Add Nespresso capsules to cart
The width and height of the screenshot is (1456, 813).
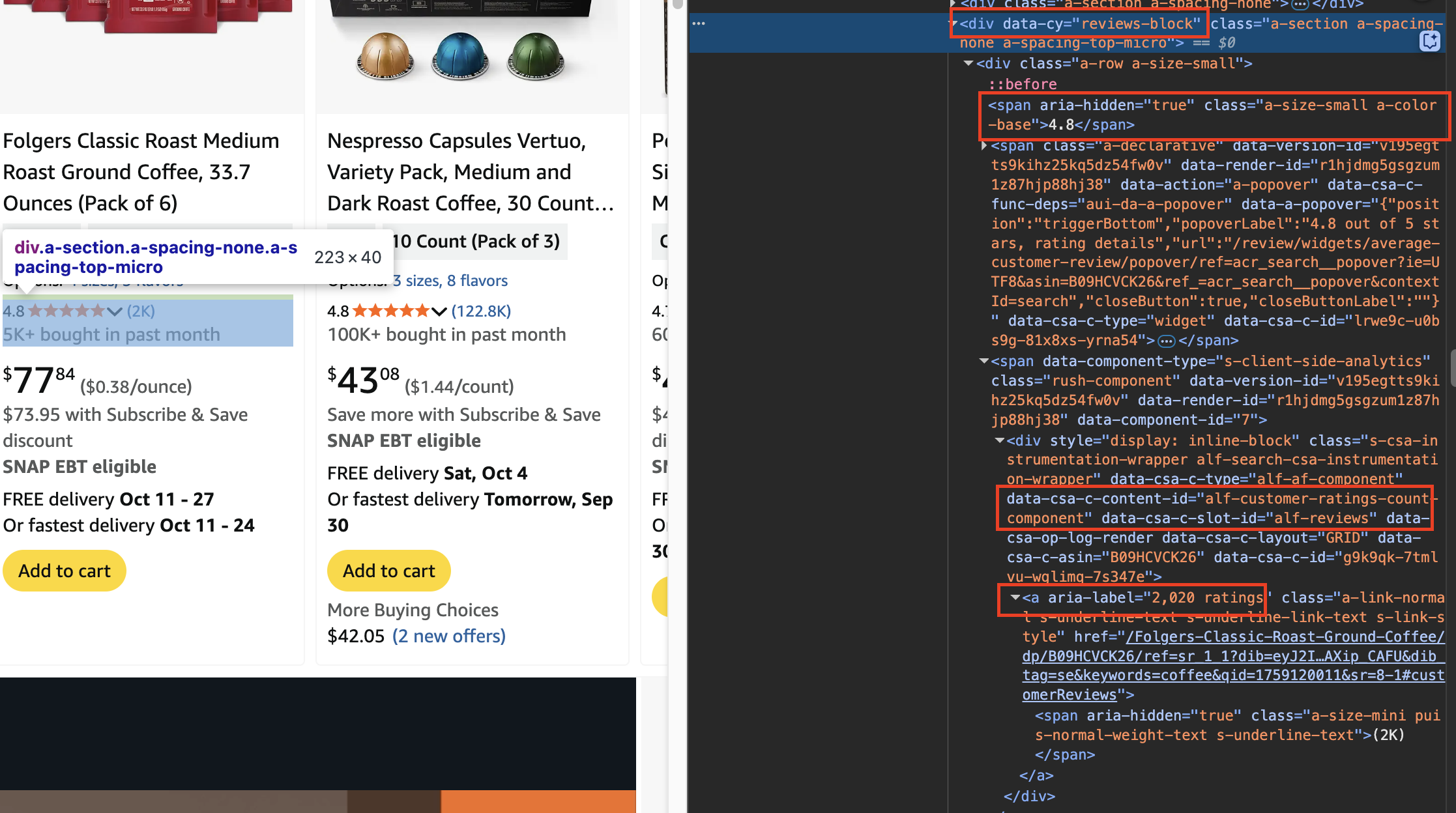(388, 571)
